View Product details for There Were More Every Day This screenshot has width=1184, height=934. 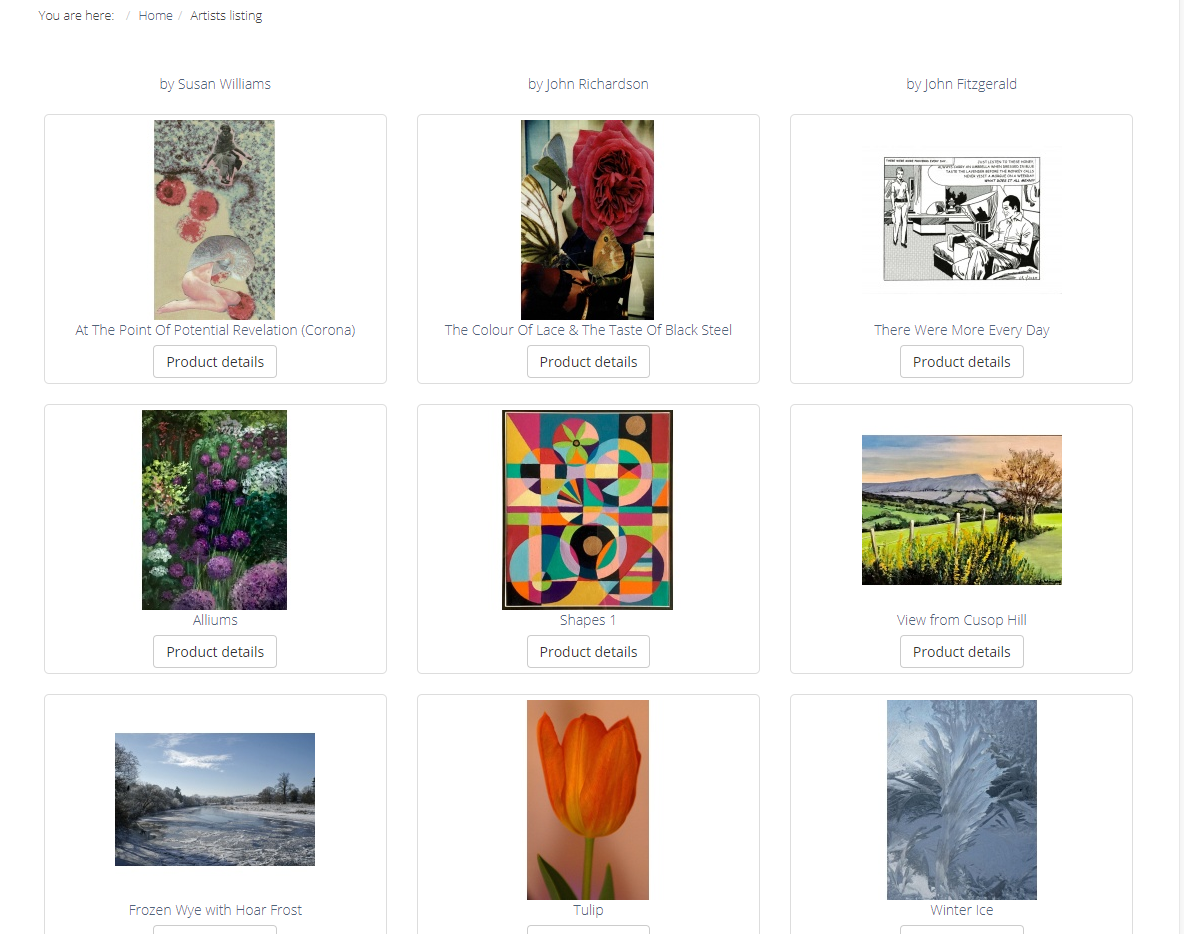click(961, 362)
